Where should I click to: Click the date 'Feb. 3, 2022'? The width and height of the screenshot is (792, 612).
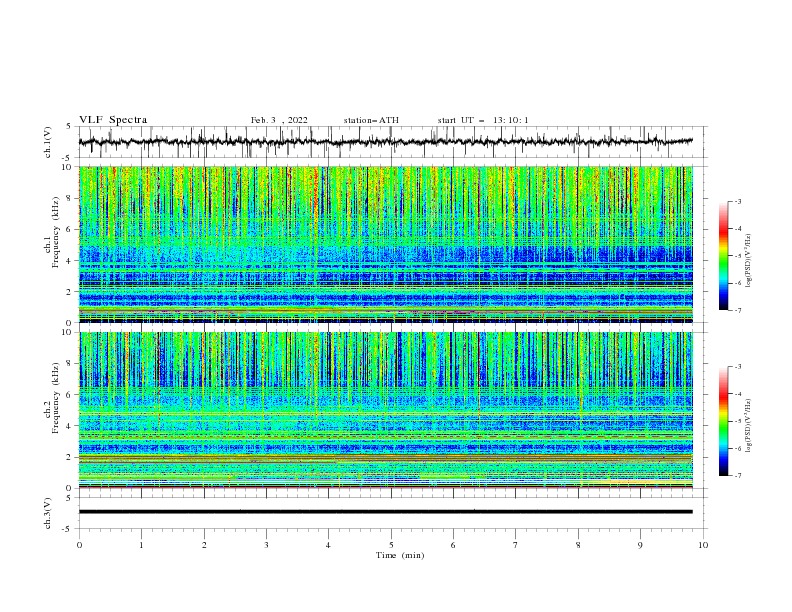click(279, 120)
